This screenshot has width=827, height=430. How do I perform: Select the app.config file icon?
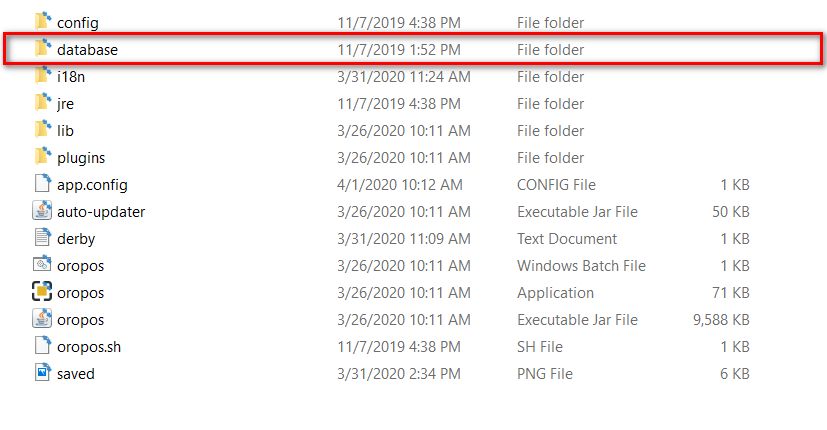43,184
